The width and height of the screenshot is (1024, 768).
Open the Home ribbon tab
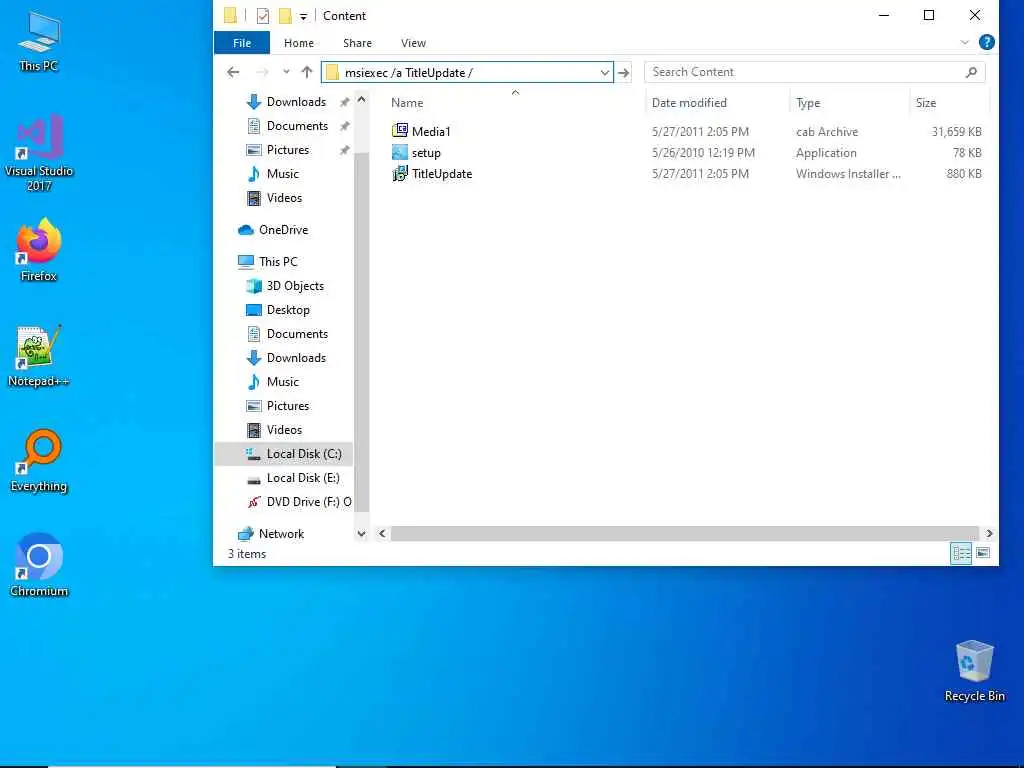[x=299, y=42]
